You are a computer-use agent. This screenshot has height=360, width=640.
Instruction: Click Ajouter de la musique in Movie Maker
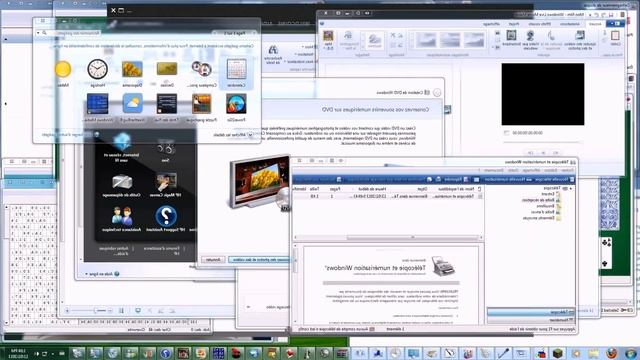tap(551, 40)
